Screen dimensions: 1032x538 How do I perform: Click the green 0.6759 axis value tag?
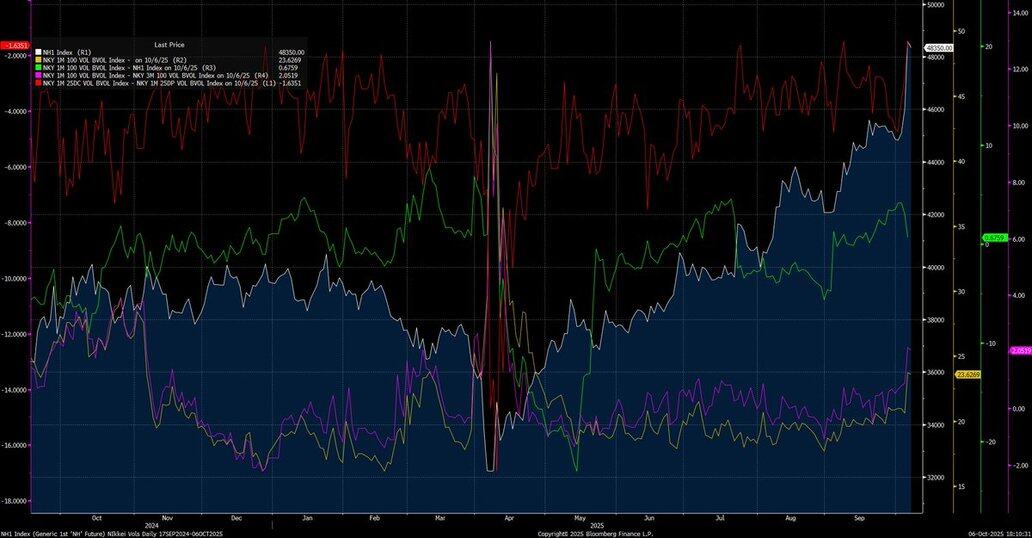click(x=993, y=237)
